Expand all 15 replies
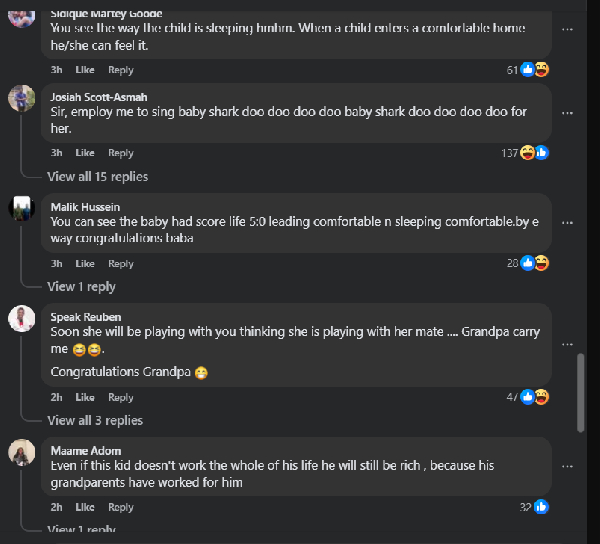The image size is (600, 544). click(x=97, y=177)
